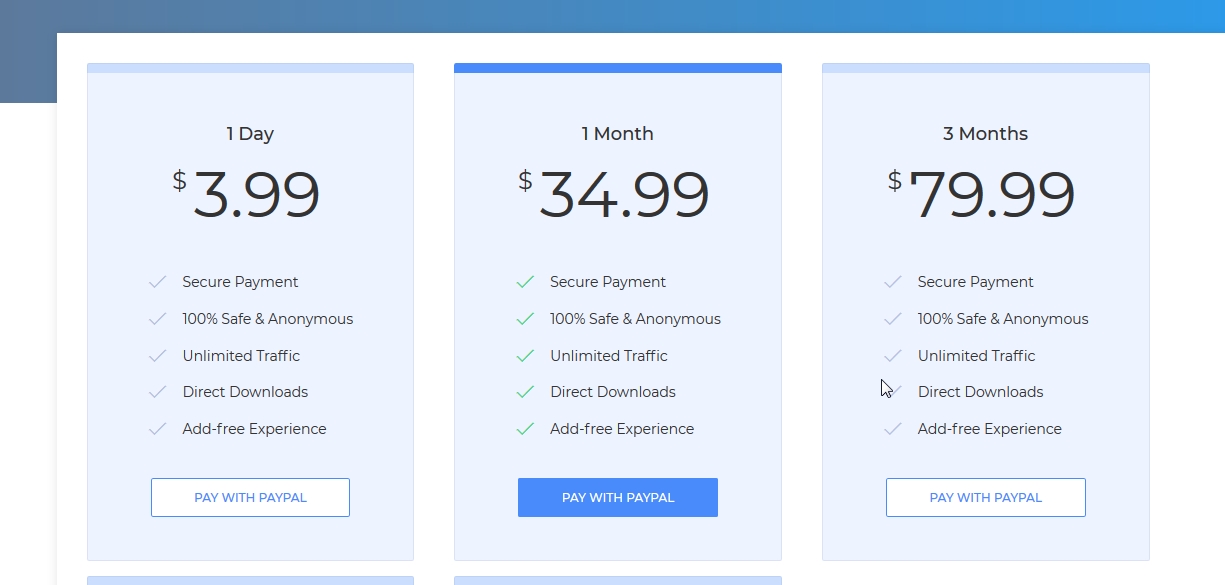
Task: Click 100% Safe & Anonymous text in 1 Month plan
Action: pos(635,319)
